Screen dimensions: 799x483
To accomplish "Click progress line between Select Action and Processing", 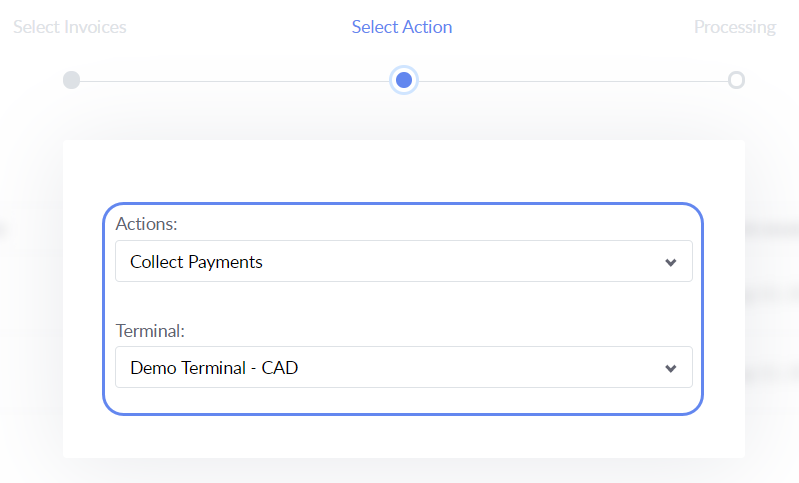I will (x=570, y=80).
